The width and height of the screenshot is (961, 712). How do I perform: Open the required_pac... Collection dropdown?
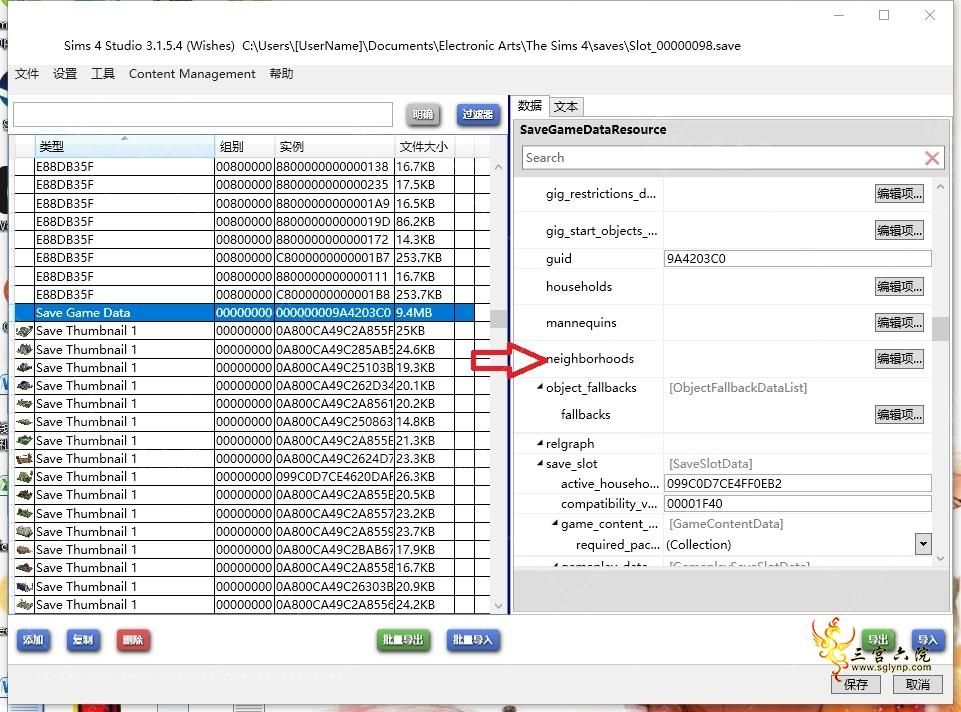click(x=923, y=544)
